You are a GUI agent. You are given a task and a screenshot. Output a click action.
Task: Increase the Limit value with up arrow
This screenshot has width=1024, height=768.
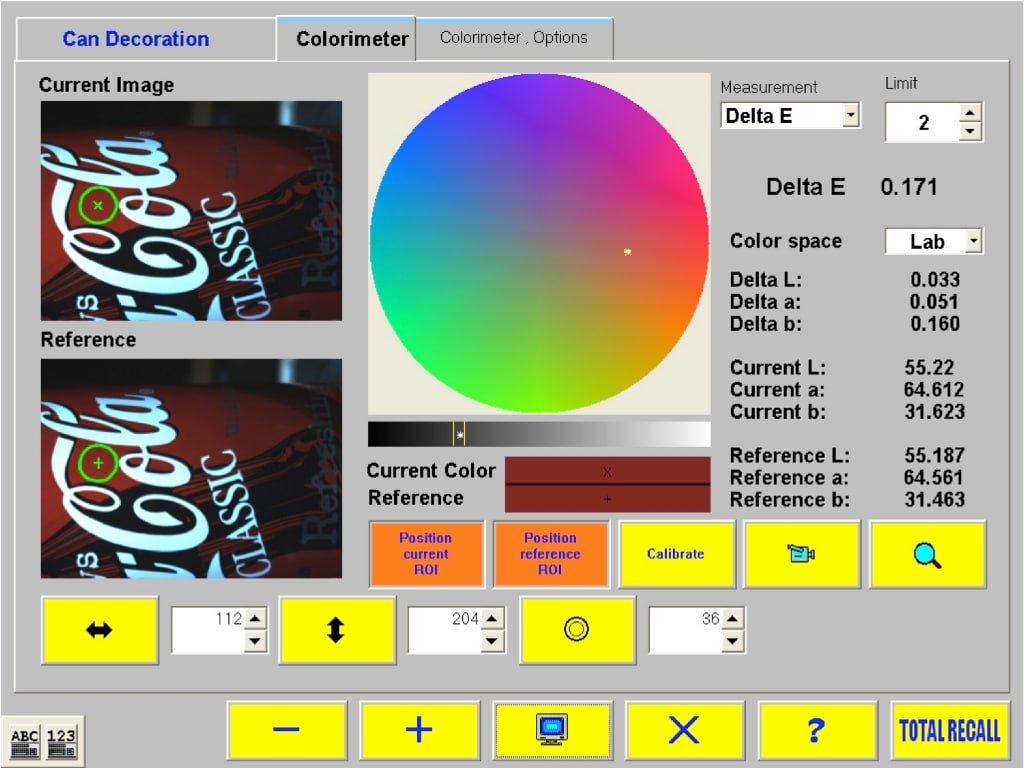point(970,113)
